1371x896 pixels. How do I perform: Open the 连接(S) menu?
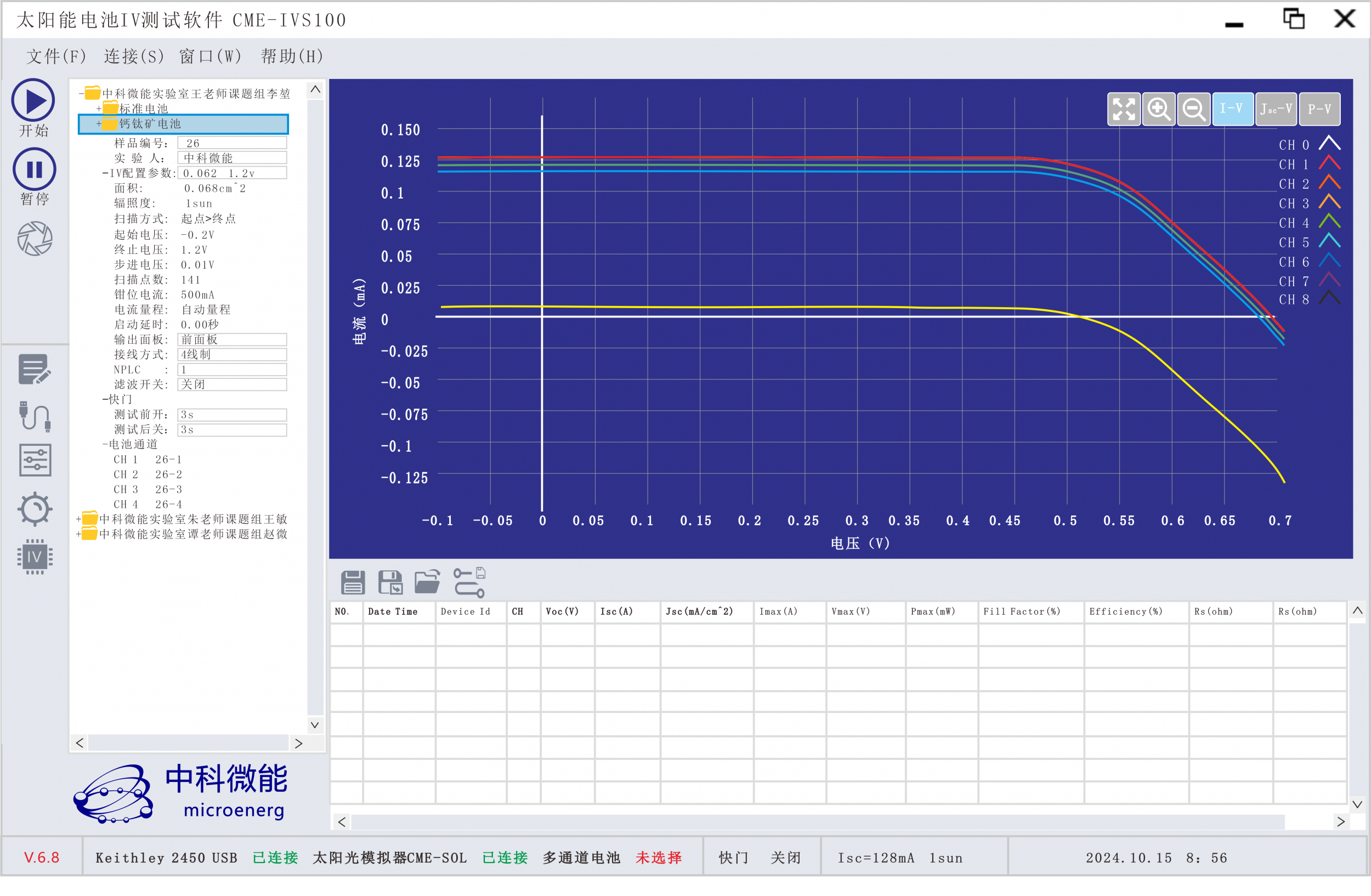click(134, 56)
